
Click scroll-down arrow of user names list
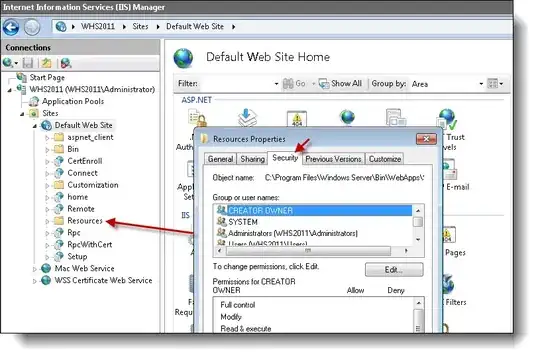pyautogui.click(x=418, y=240)
